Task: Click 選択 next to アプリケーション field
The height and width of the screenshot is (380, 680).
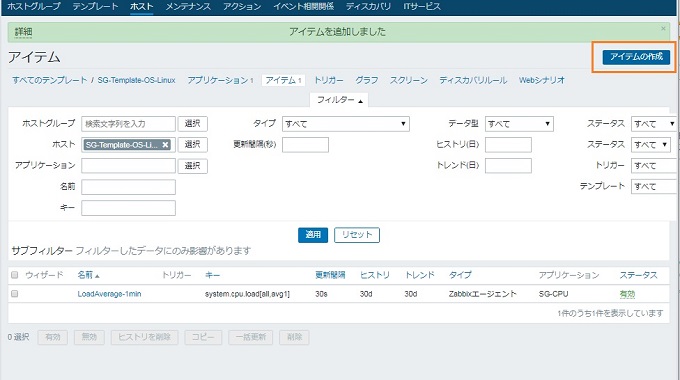Action: (x=193, y=166)
